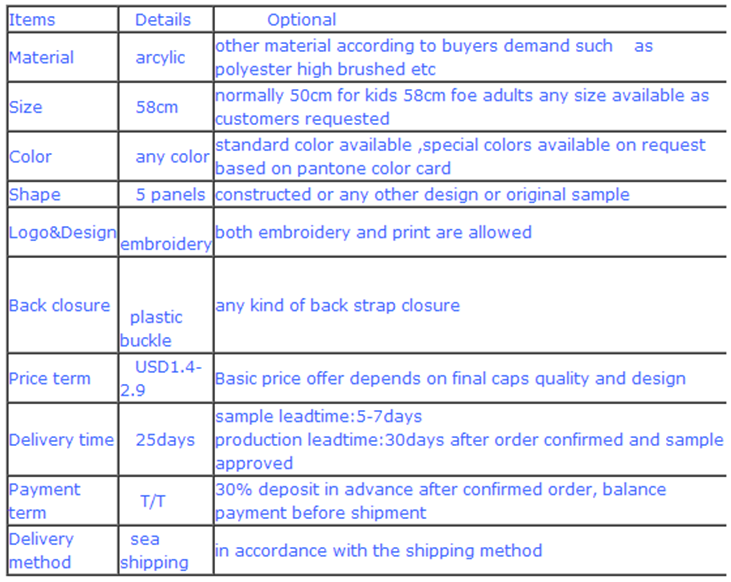The height and width of the screenshot is (582, 731).
Task: Click the sample leadtime:5-7days text
Action: (318, 416)
